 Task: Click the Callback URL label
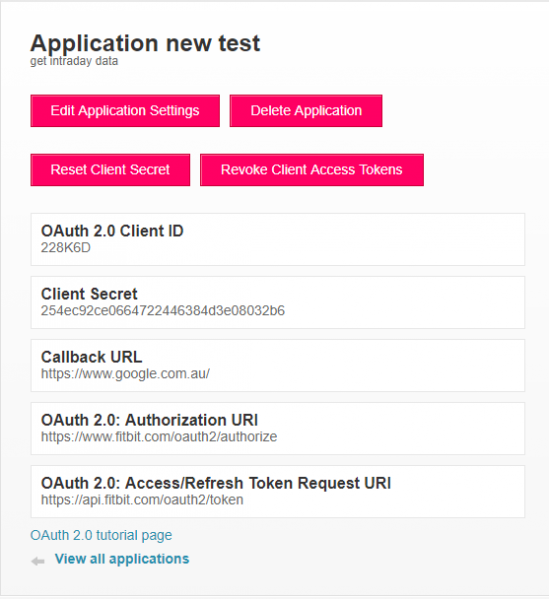coord(91,357)
